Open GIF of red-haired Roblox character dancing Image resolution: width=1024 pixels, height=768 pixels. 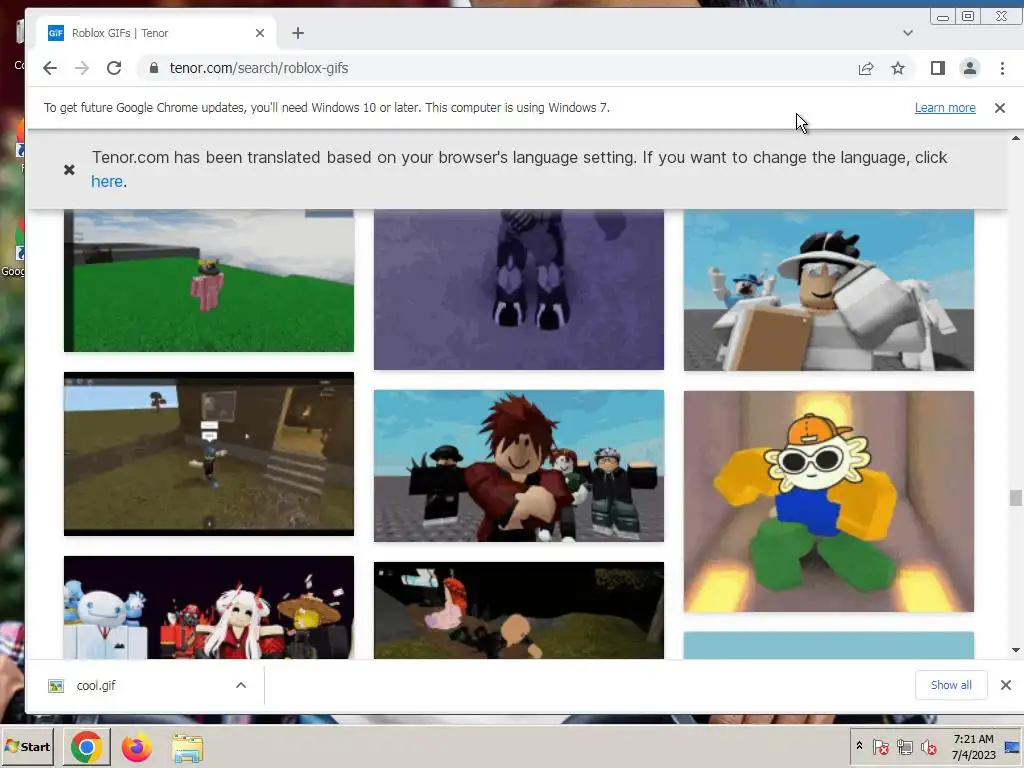point(519,466)
